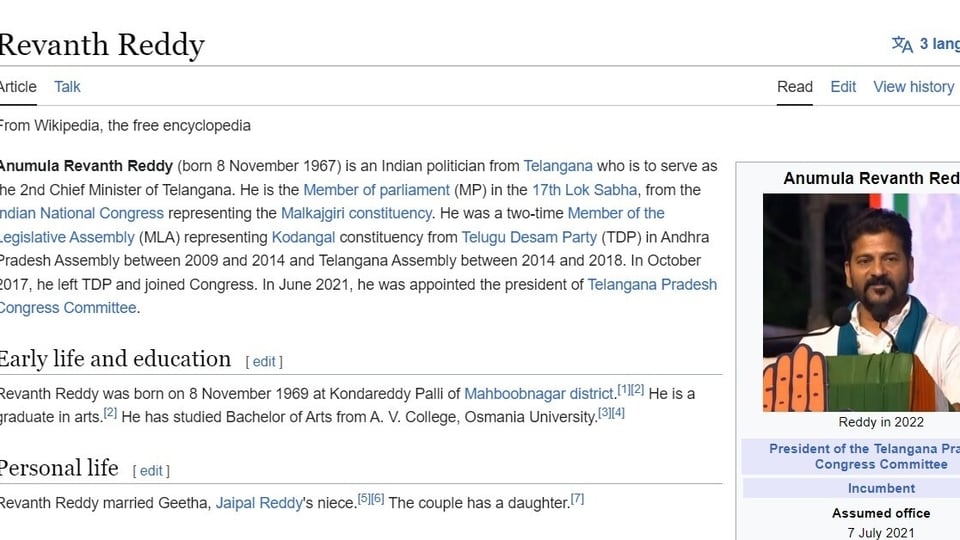This screenshot has width=960, height=540.
Task: Select the Article tab
Action: [18, 87]
